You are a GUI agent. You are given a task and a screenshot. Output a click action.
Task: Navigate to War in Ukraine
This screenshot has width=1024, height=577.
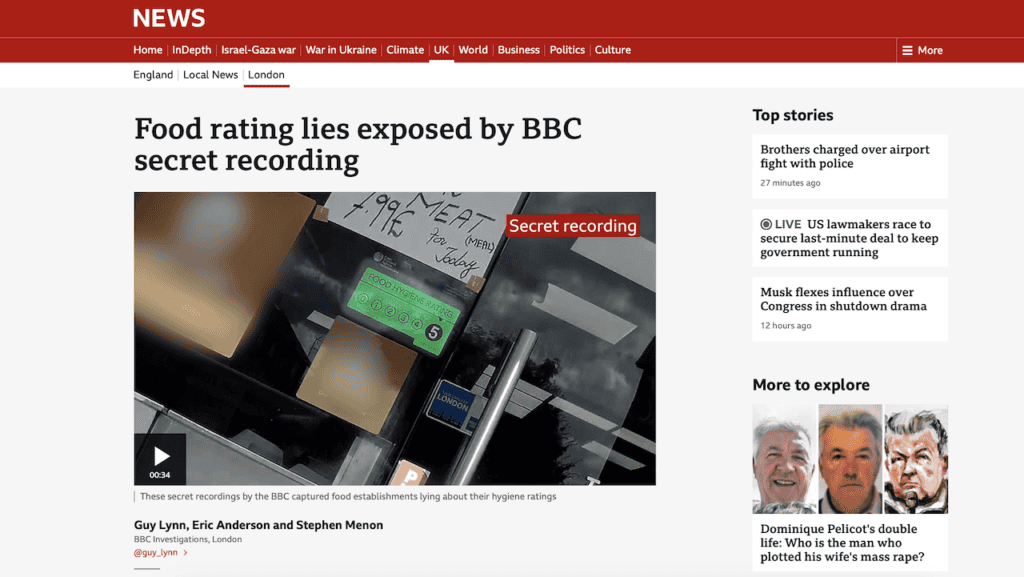tap(341, 50)
